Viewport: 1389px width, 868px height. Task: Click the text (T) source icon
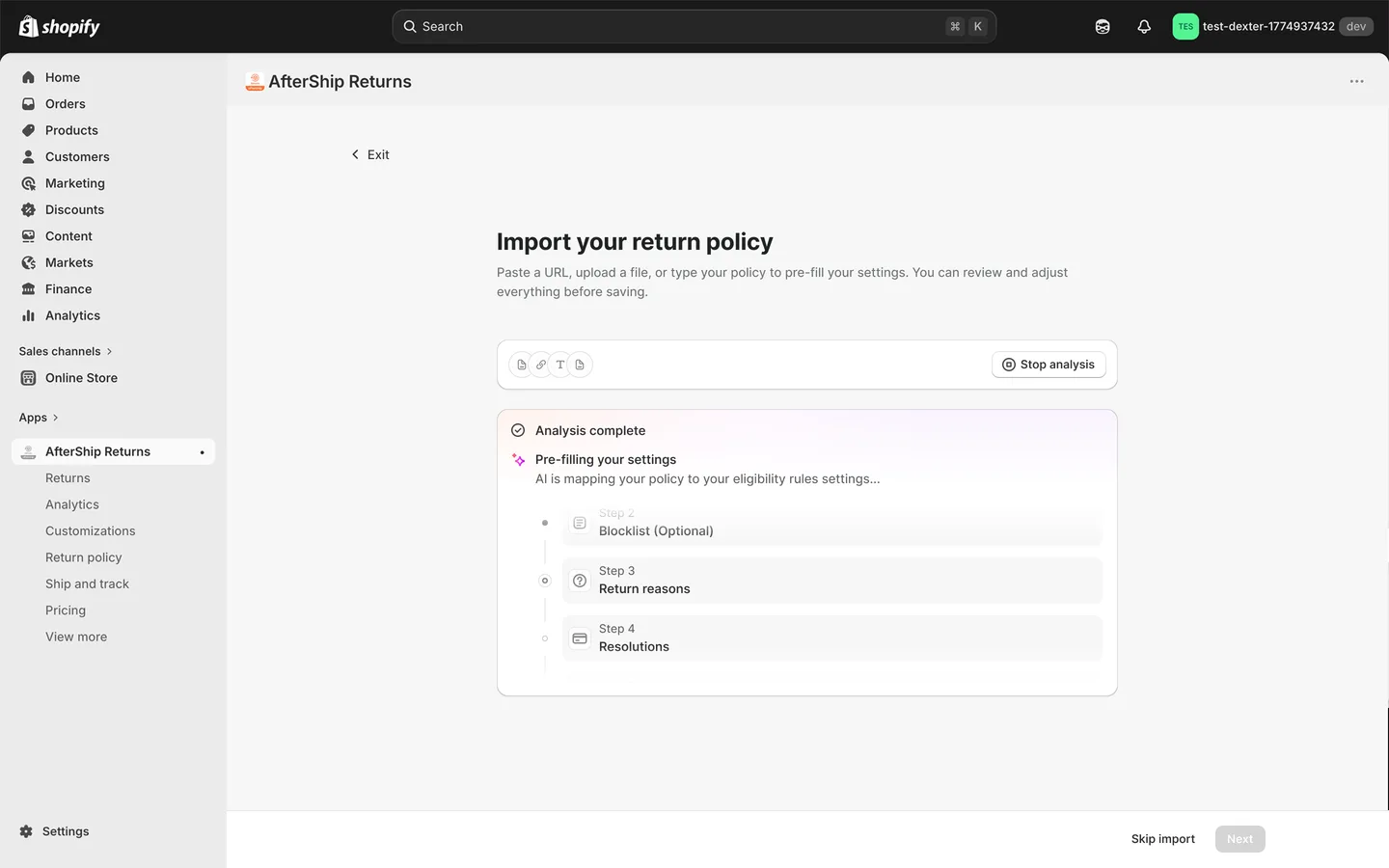[x=560, y=365]
